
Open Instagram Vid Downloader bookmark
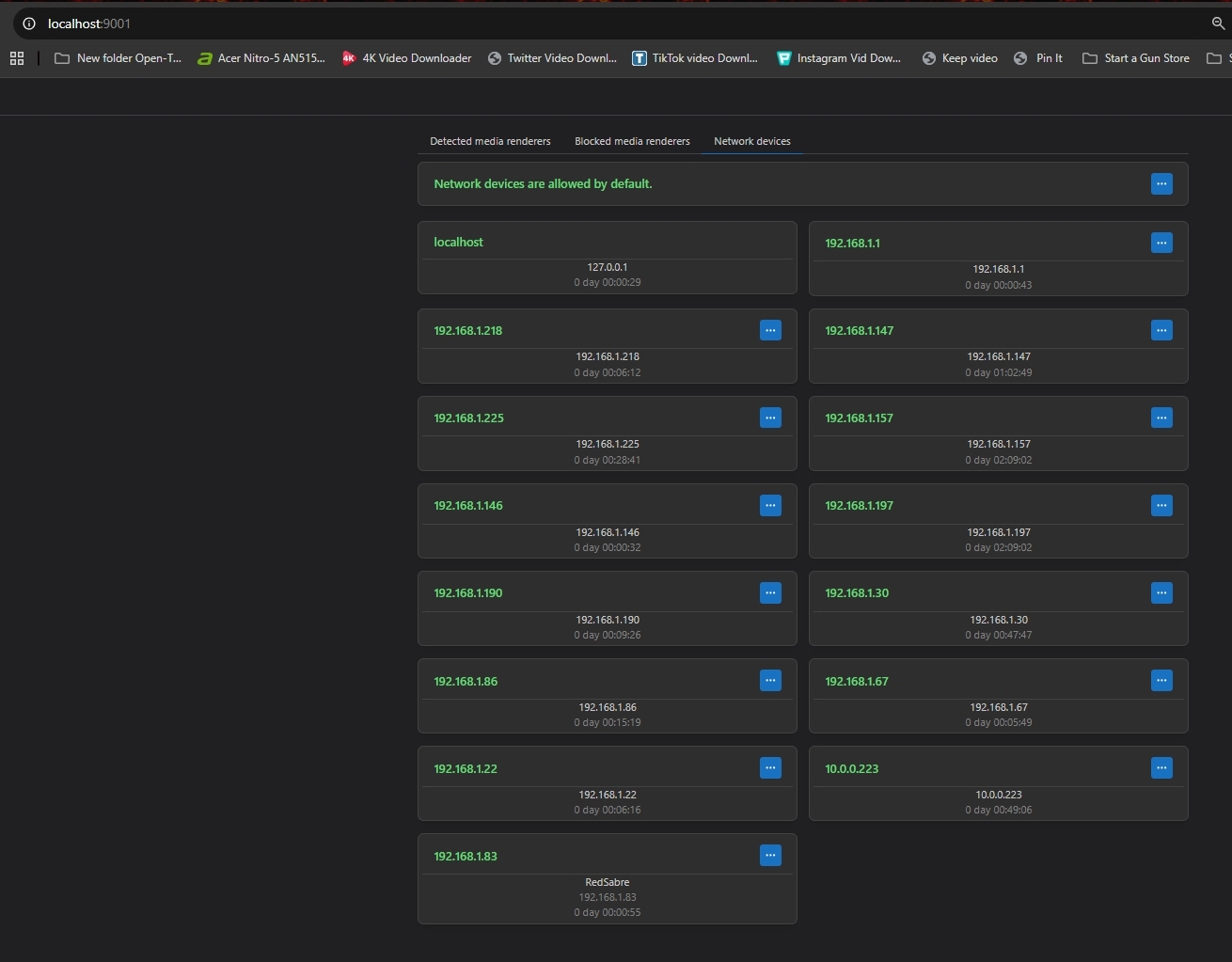pyautogui.click(x=839, y=58)
